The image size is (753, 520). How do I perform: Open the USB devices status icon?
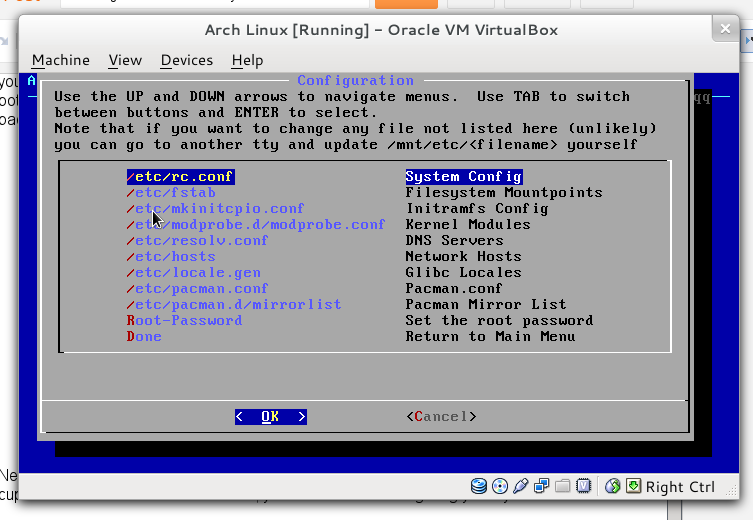pos(520,486)
